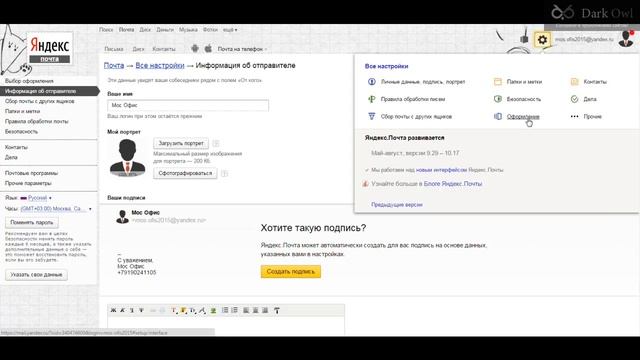Open 'Письма' tab in the header
Screen dimensions: 640x360
pyautogui.click(x=114, y=49)
